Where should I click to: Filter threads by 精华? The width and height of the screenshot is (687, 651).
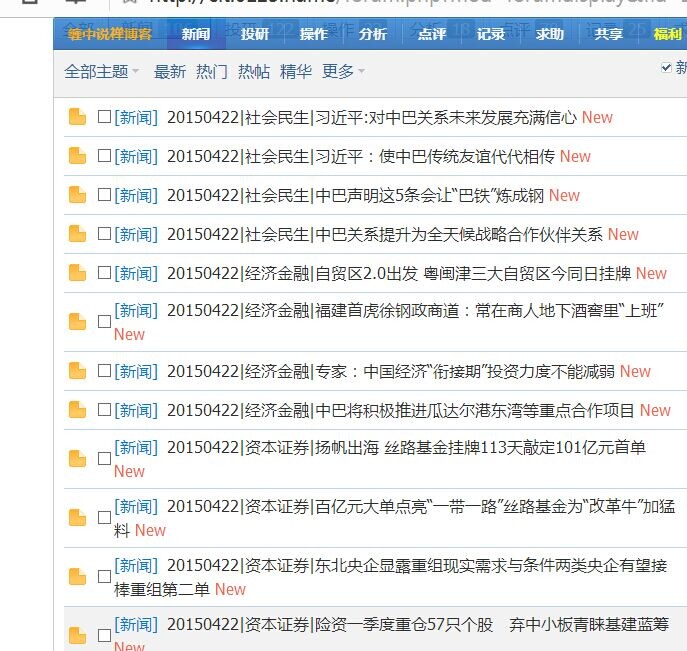coord(296,72)
